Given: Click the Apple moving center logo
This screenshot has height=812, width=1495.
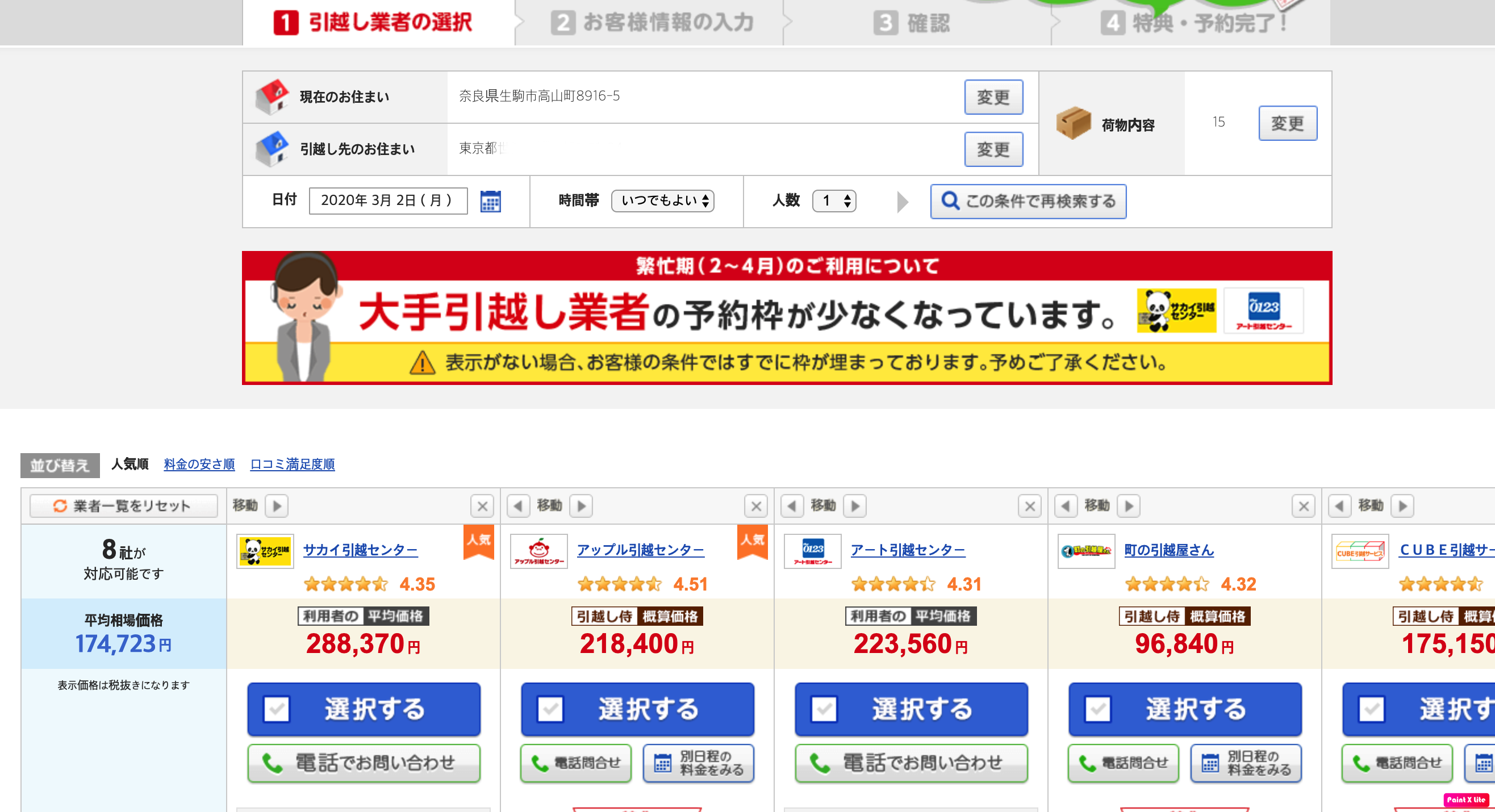Looking at the screenshot, I should point(538,550).
